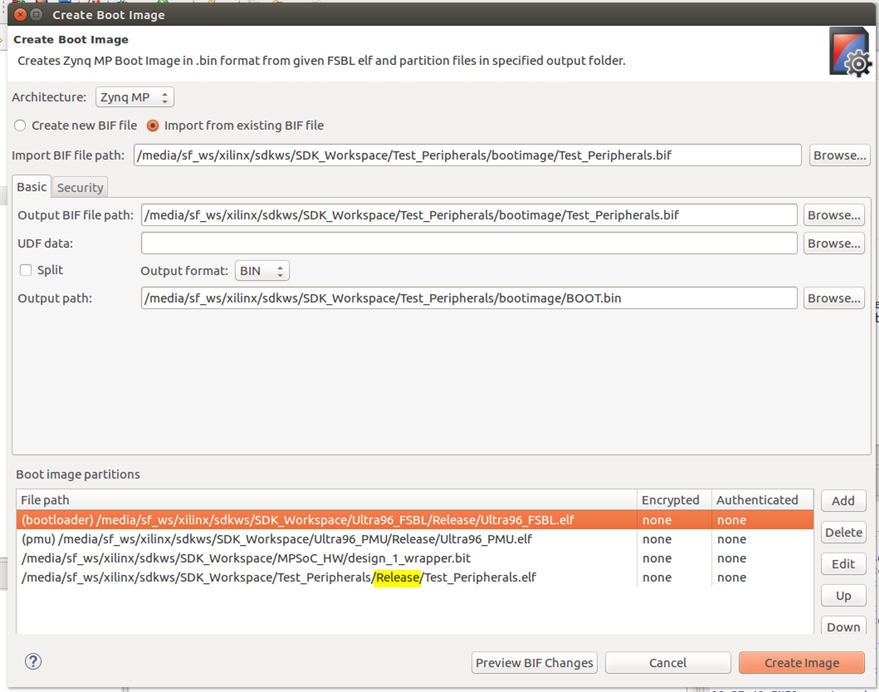This screenshot has width=879, height=692.
Task: Browse for Output path location
Action: click(834, 298)
